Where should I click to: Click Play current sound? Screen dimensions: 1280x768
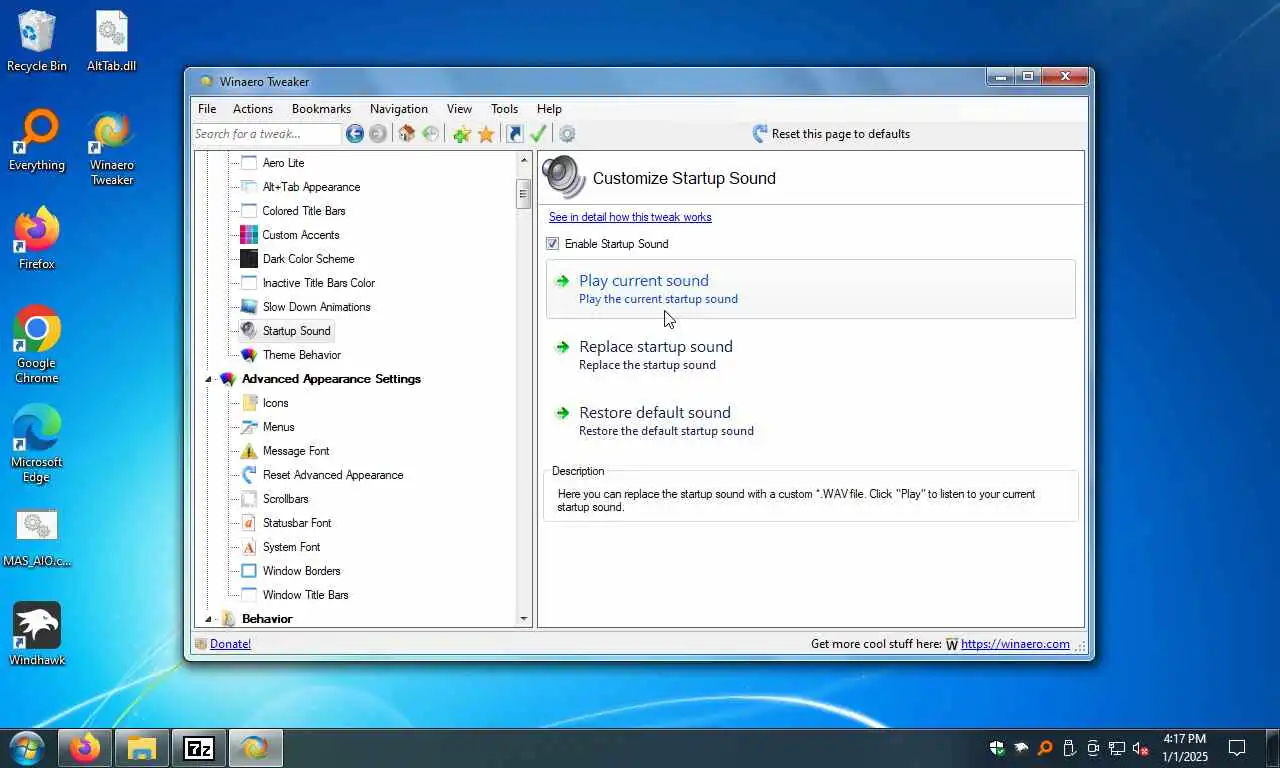point(811,289)
